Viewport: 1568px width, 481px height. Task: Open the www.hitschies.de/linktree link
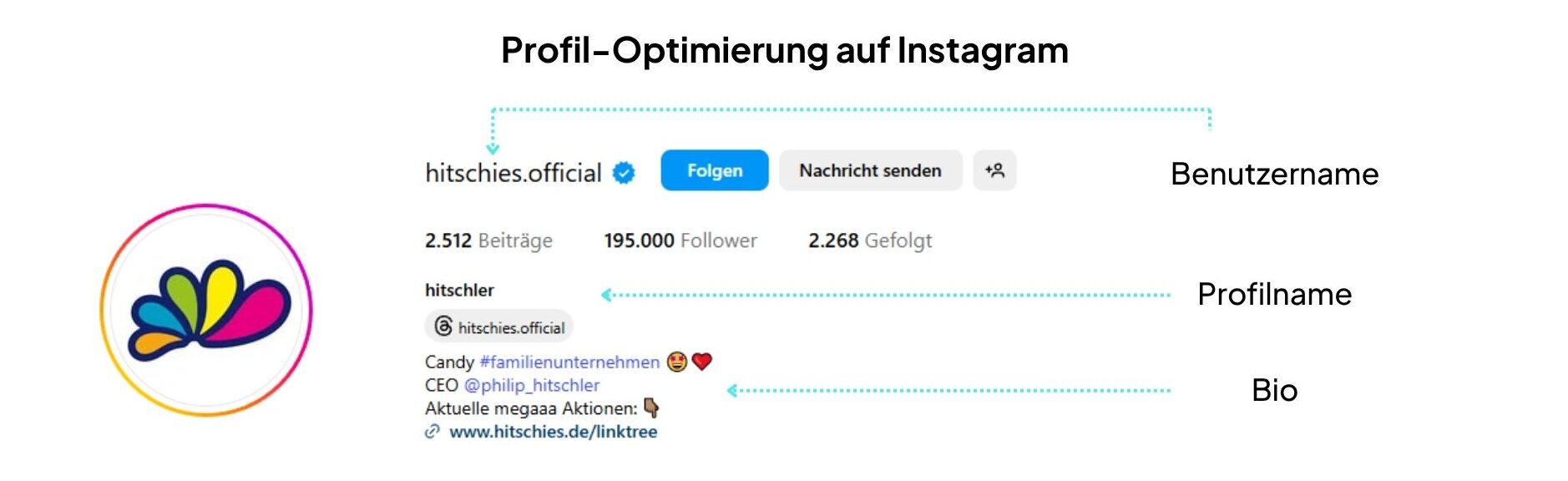coord(553,432)
